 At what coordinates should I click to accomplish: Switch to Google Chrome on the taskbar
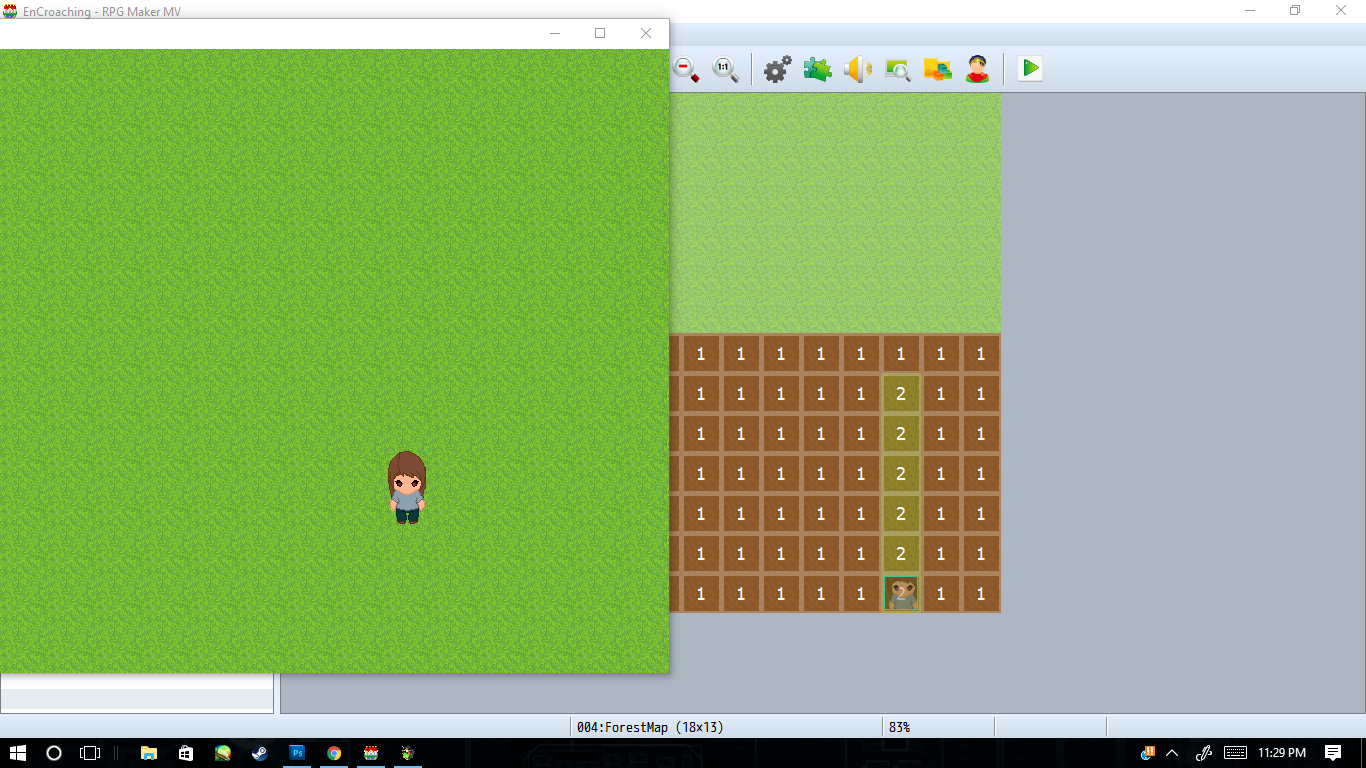point(334,753)
